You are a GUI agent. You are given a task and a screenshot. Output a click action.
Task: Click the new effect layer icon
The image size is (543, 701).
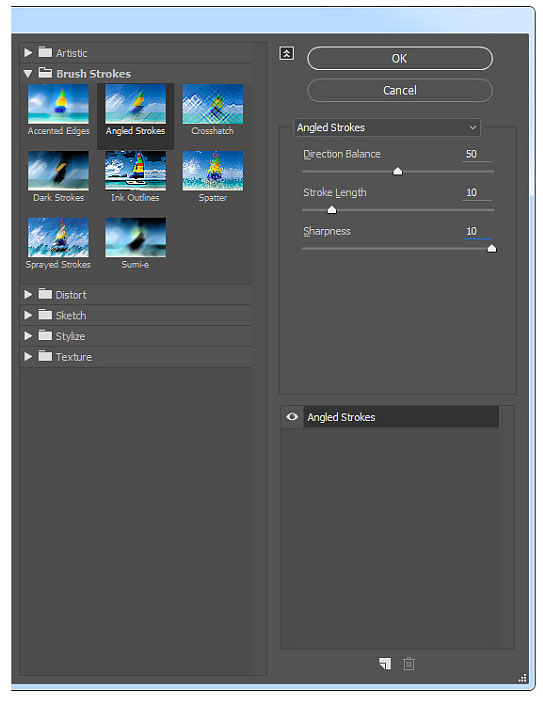coord(385,663)
